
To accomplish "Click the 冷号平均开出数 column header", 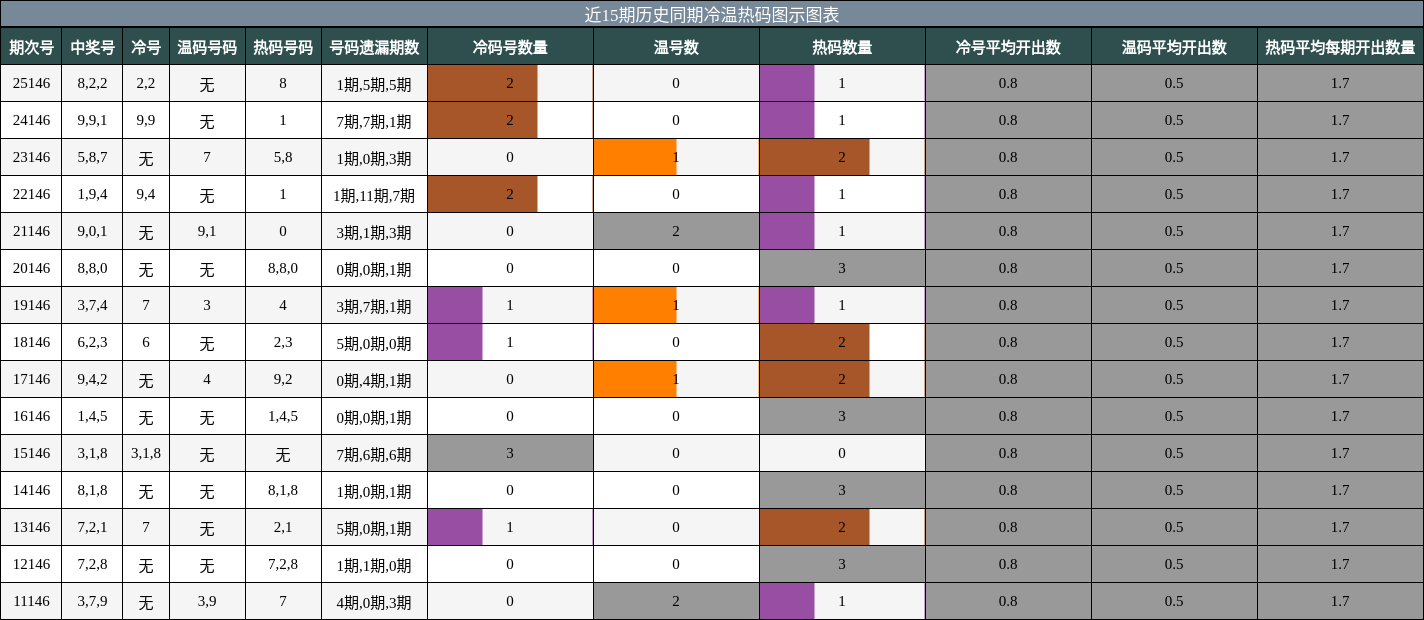I will (x=1008, y=47).
